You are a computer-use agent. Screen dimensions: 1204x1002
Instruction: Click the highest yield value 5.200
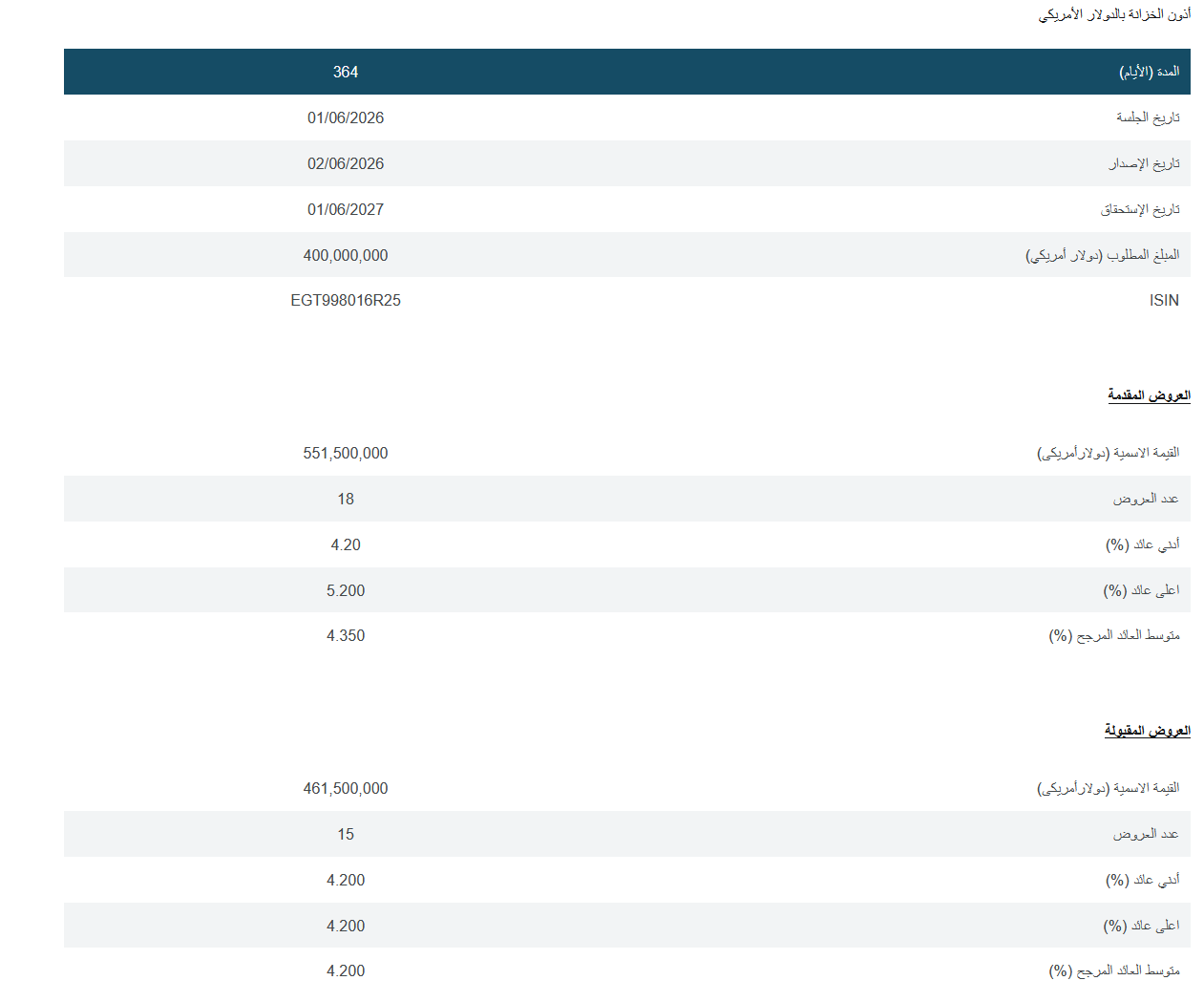(346, 590)
